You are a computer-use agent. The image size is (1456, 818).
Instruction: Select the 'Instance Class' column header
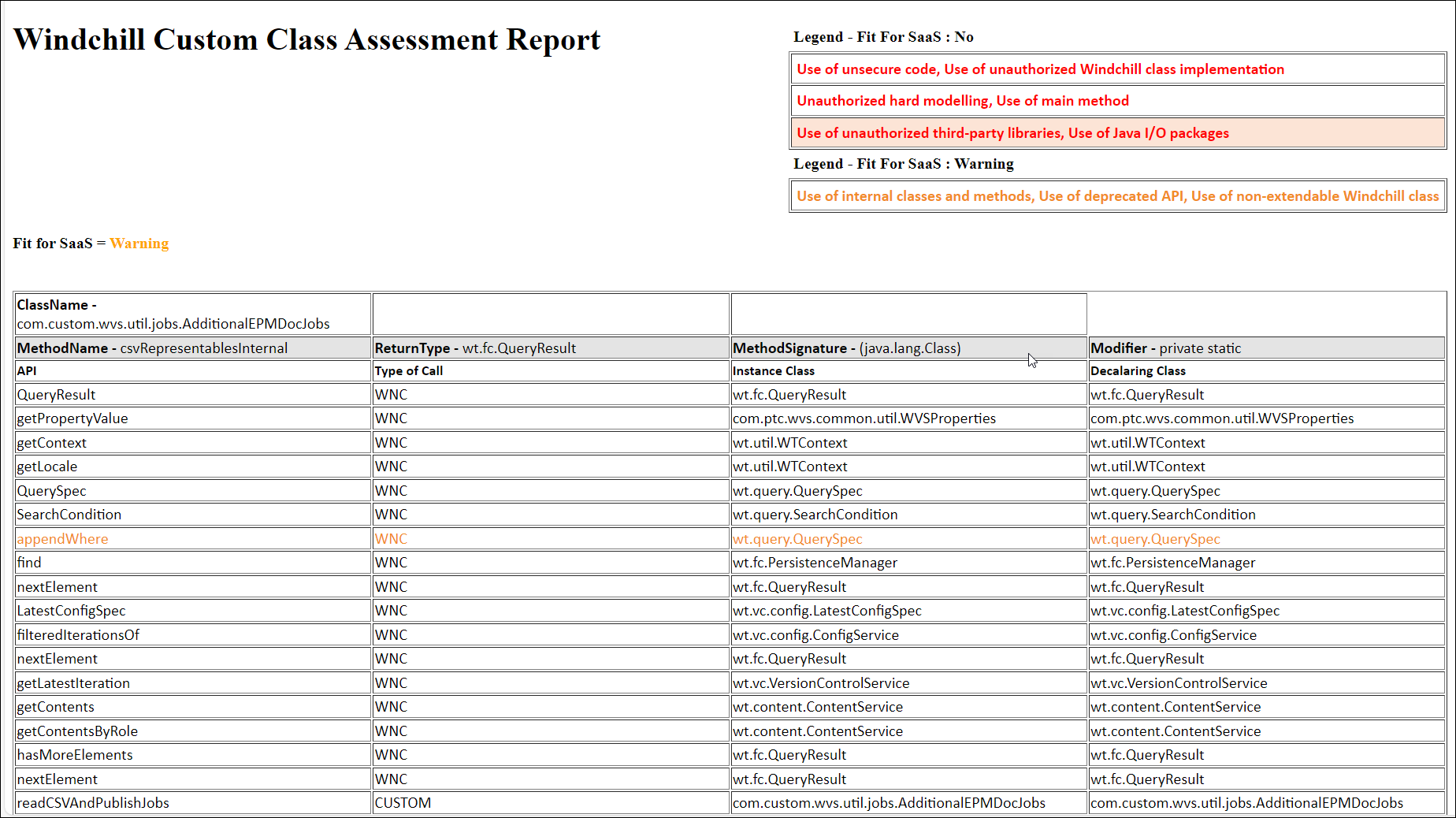(909, 371)
